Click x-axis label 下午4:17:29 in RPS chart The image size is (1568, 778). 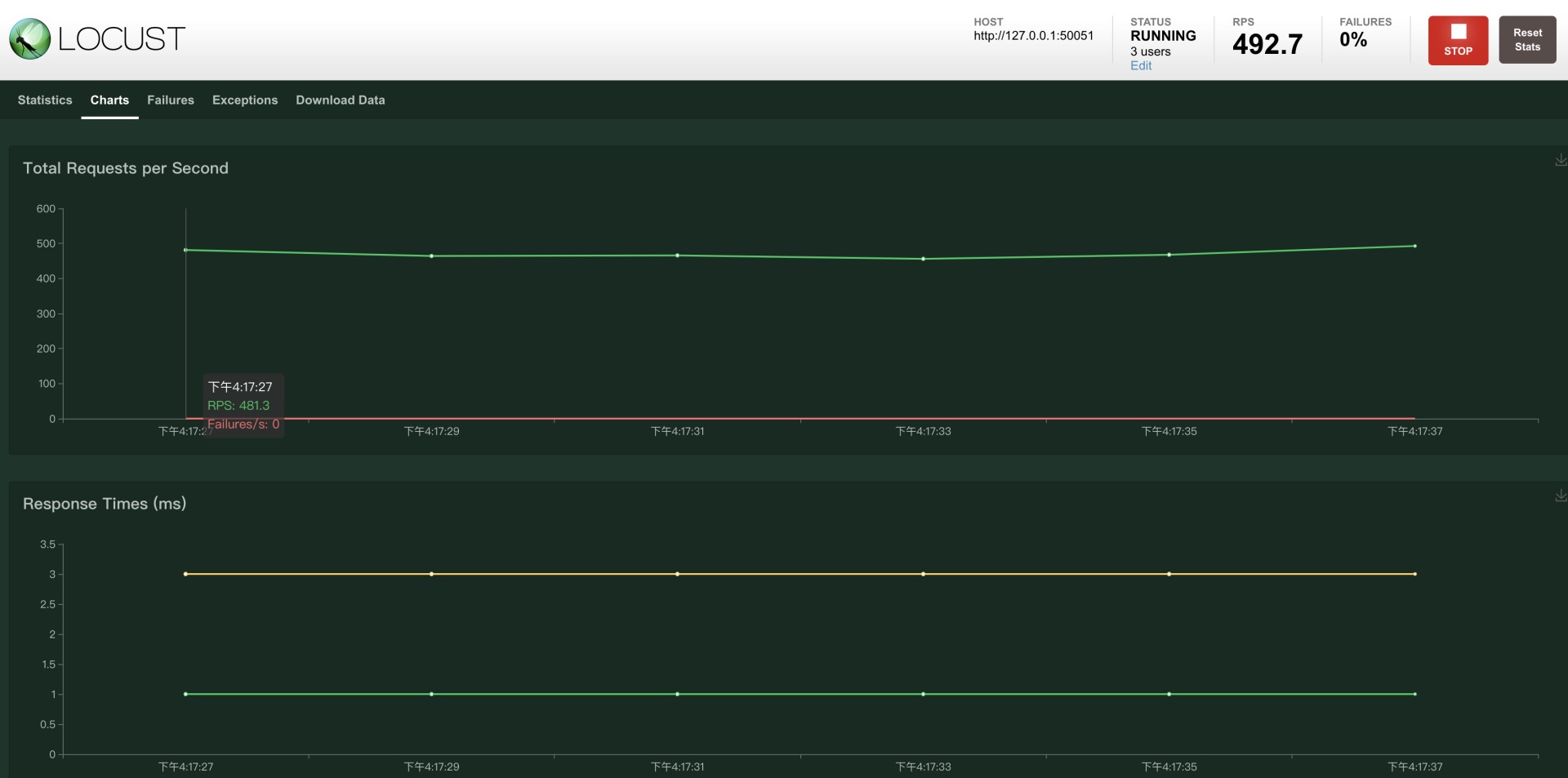click(x=431, y=431)
